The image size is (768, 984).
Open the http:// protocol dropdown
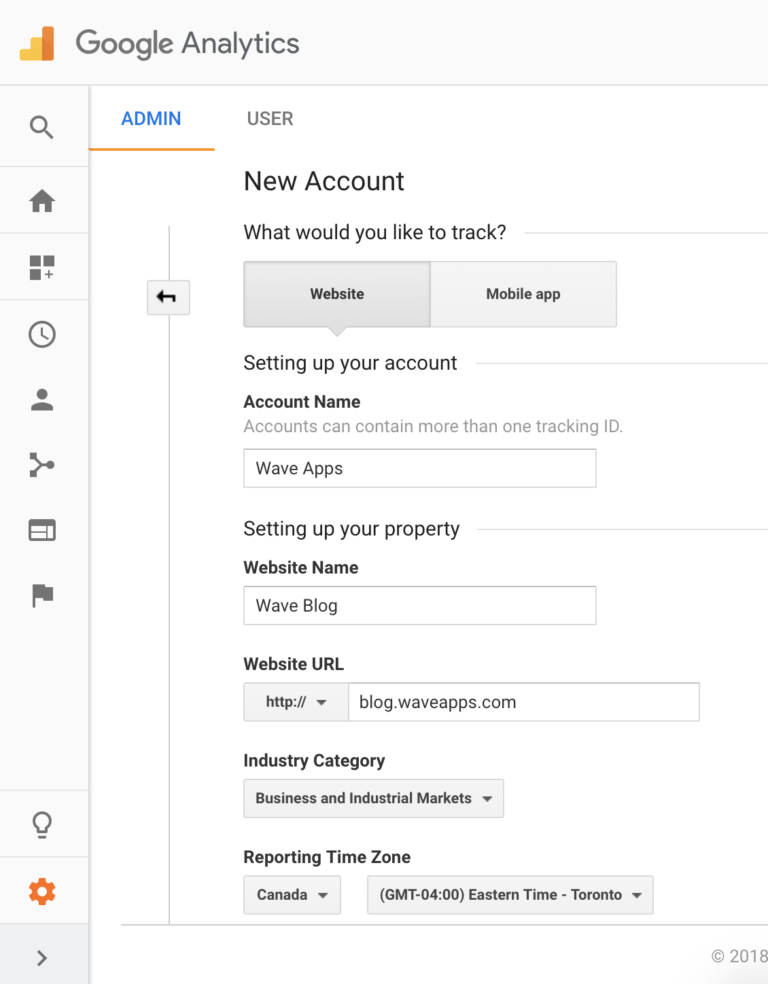click(x=296, y=702)
